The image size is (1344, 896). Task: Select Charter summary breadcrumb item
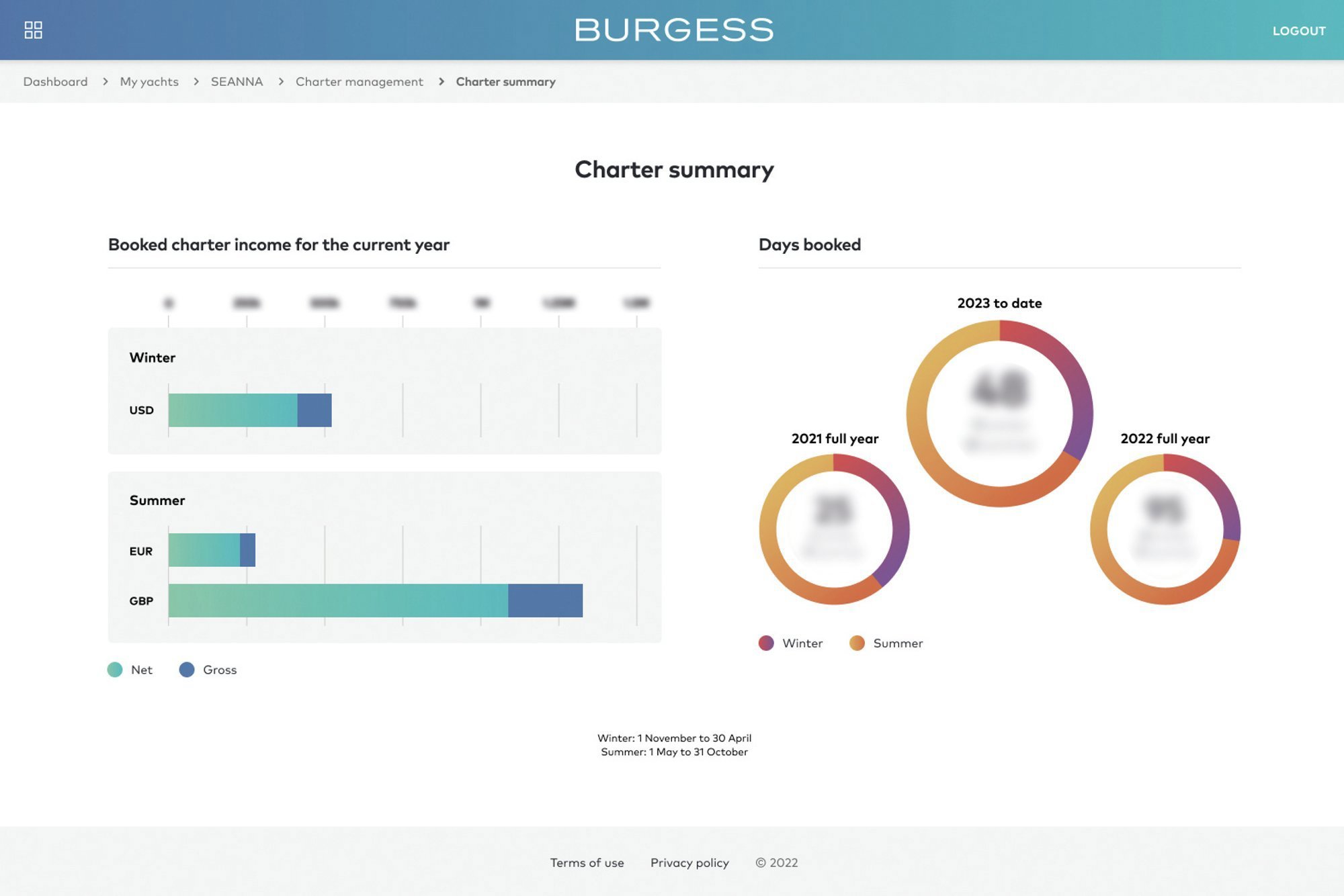(505, 81)
